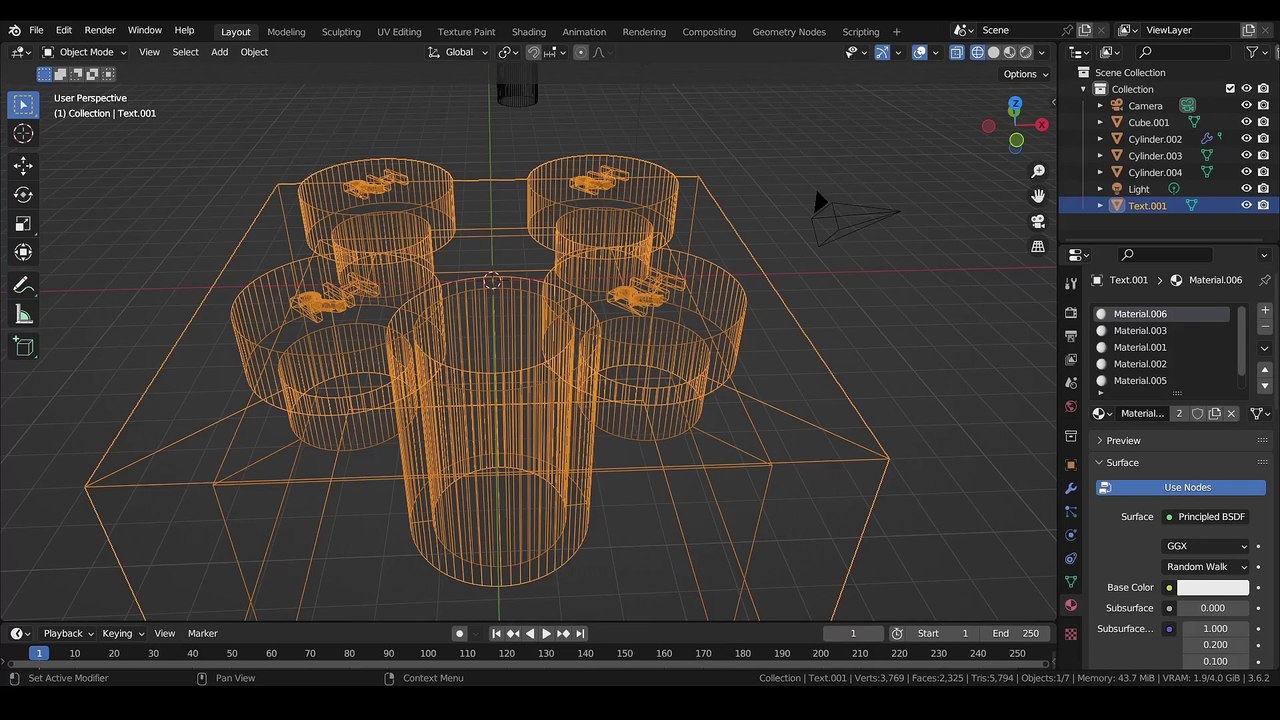Screen dimensions: 1280x720
Task: Open the Output properties tab
Action: coord(1071,336)
